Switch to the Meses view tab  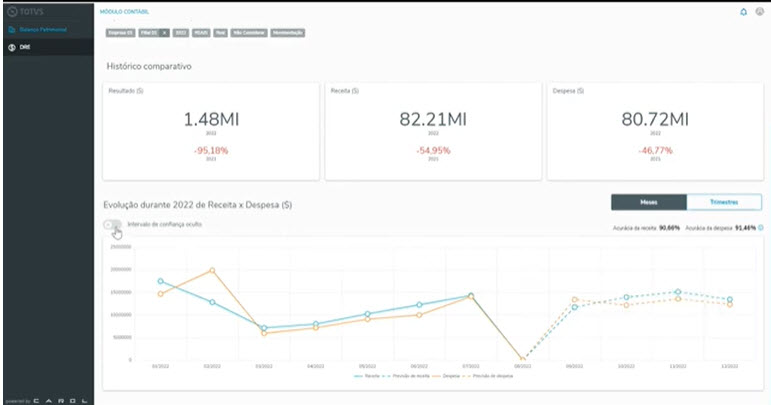click(649, 202)
